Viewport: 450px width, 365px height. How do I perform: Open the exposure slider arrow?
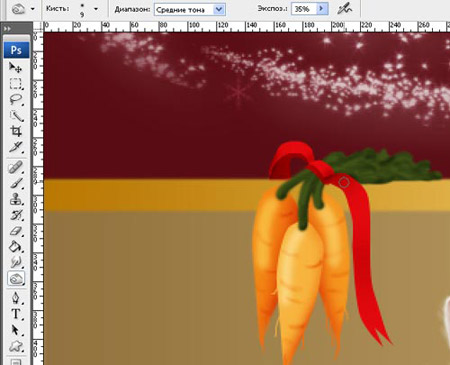click(x=322, y=9)
